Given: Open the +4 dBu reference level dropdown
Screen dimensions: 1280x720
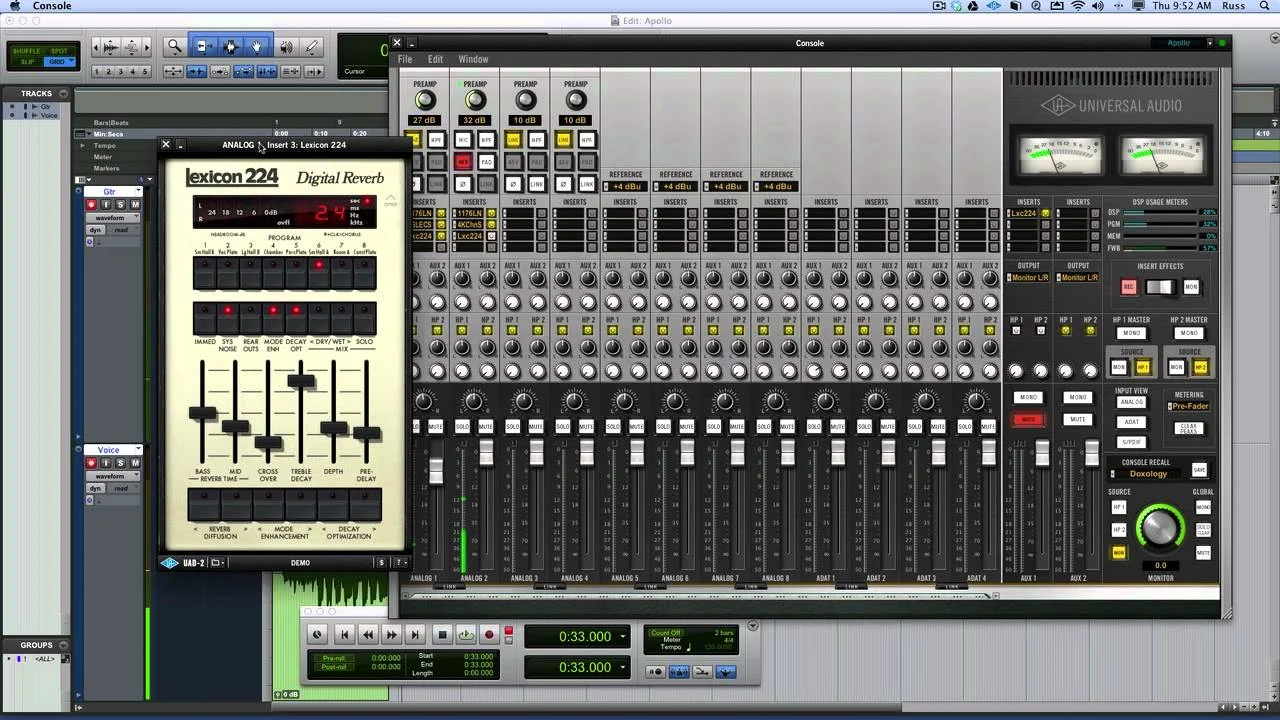Looking at the screenshot, I should (626, 186).
